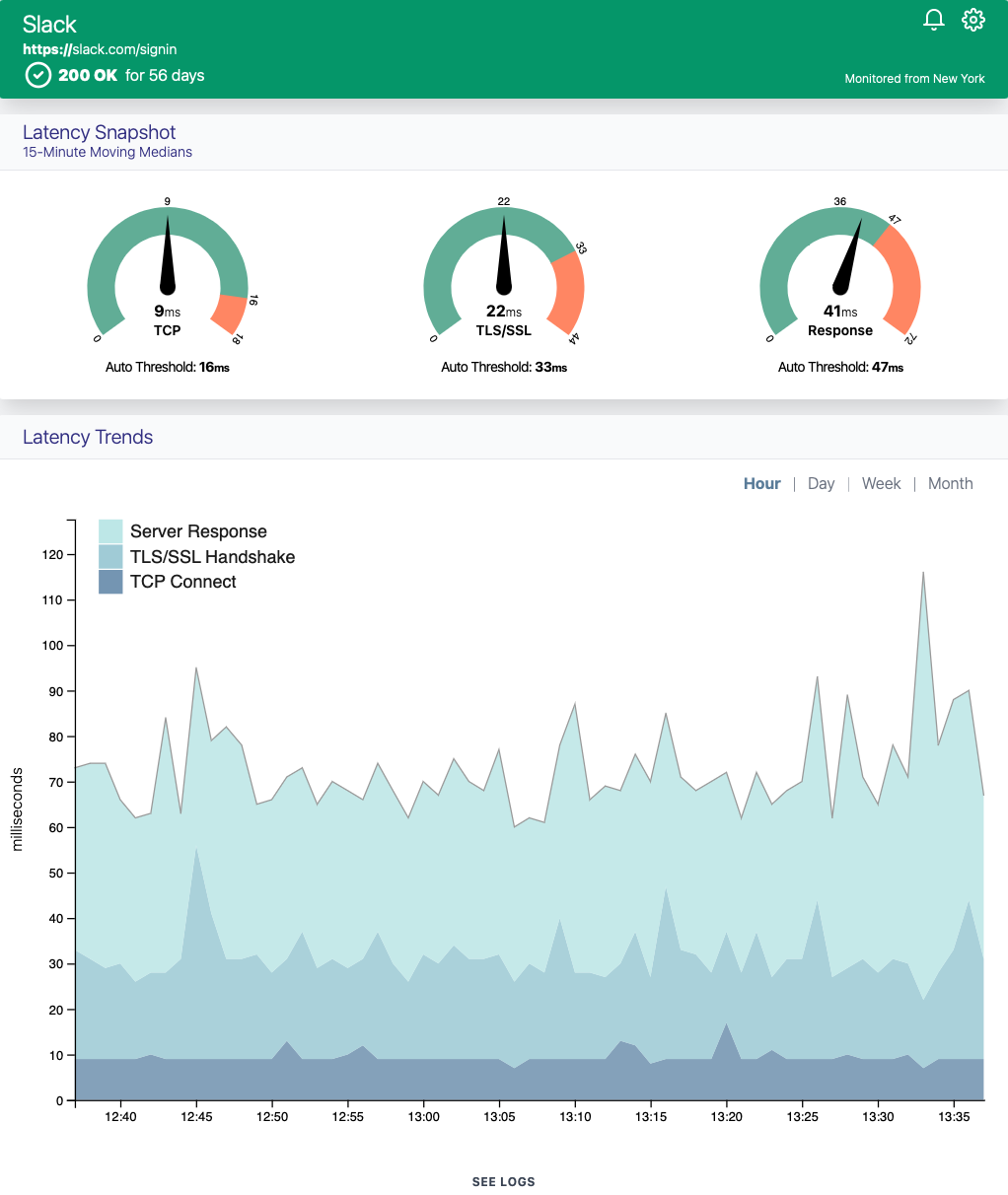Viewport: 1008px width, 1195px height.
Task: Click the TCP Connect legend swatch
Action: 110,582
